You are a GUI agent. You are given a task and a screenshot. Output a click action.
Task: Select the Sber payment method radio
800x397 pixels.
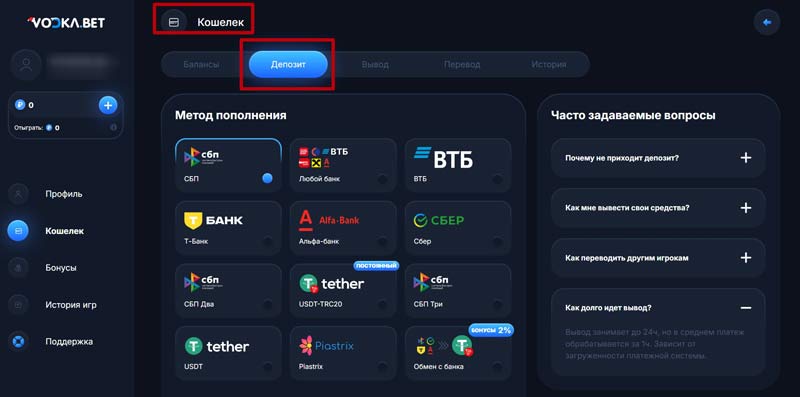(497, 241)
